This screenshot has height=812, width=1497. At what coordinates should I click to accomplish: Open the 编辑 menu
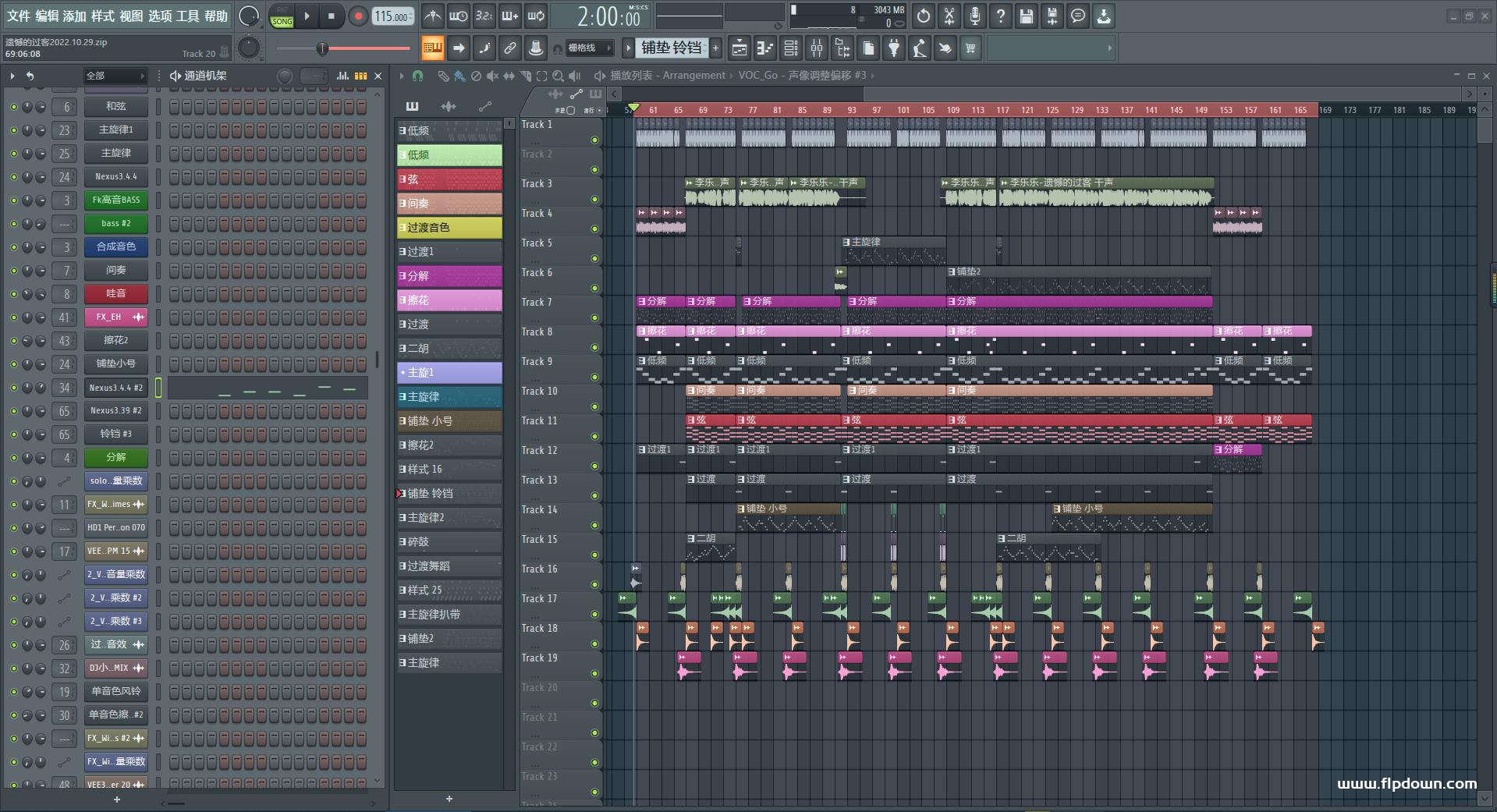tap(47, 16)
